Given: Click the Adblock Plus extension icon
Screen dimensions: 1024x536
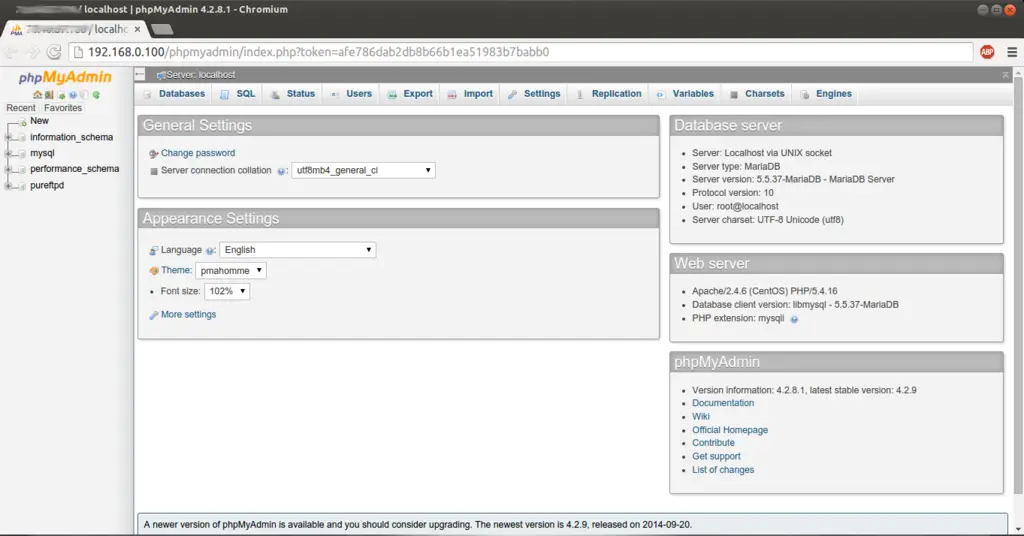Looking at the screenshot, I should point(987,52).
